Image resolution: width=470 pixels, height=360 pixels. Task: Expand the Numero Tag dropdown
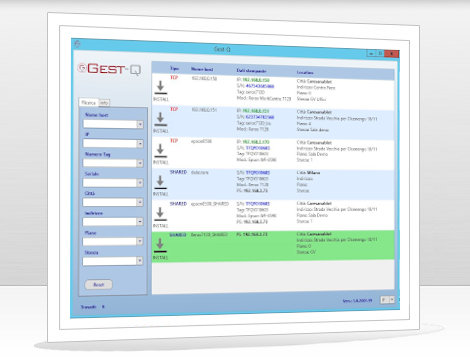tap(140, 163)
